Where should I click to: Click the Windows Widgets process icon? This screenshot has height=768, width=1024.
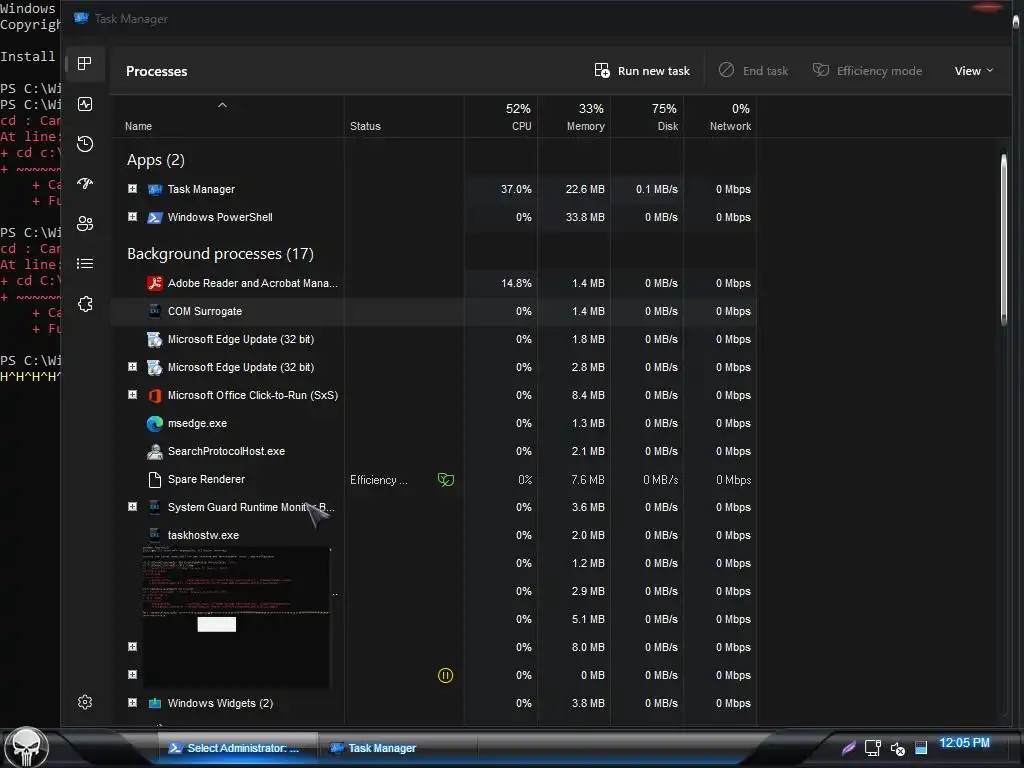(x=155, y=703)
